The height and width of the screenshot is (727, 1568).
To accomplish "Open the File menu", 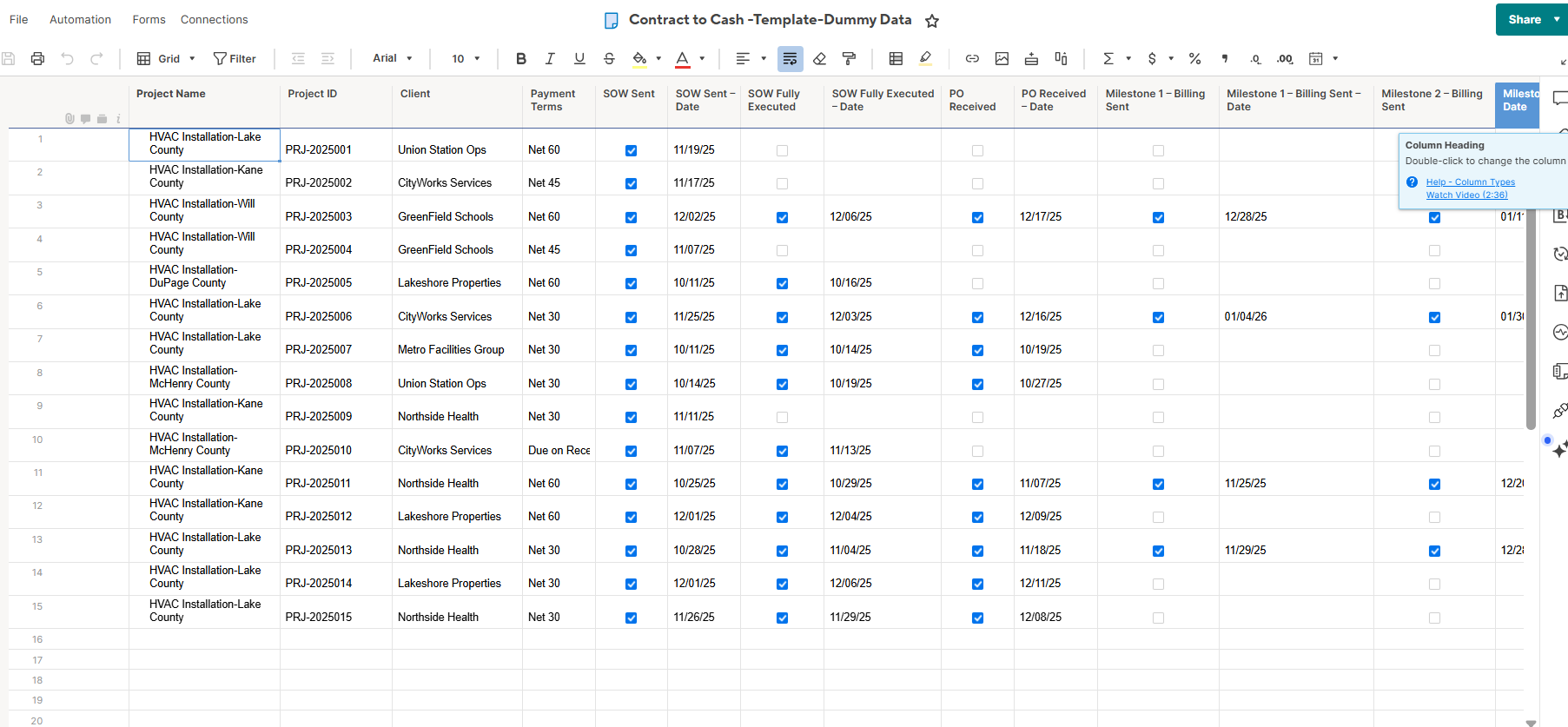I will point(18,19).
